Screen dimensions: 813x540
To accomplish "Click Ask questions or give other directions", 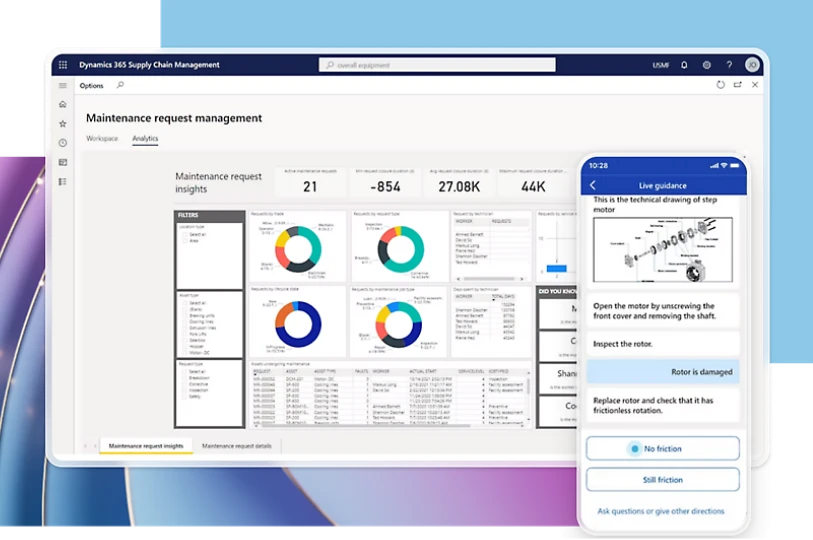I will tap(661, 511).
